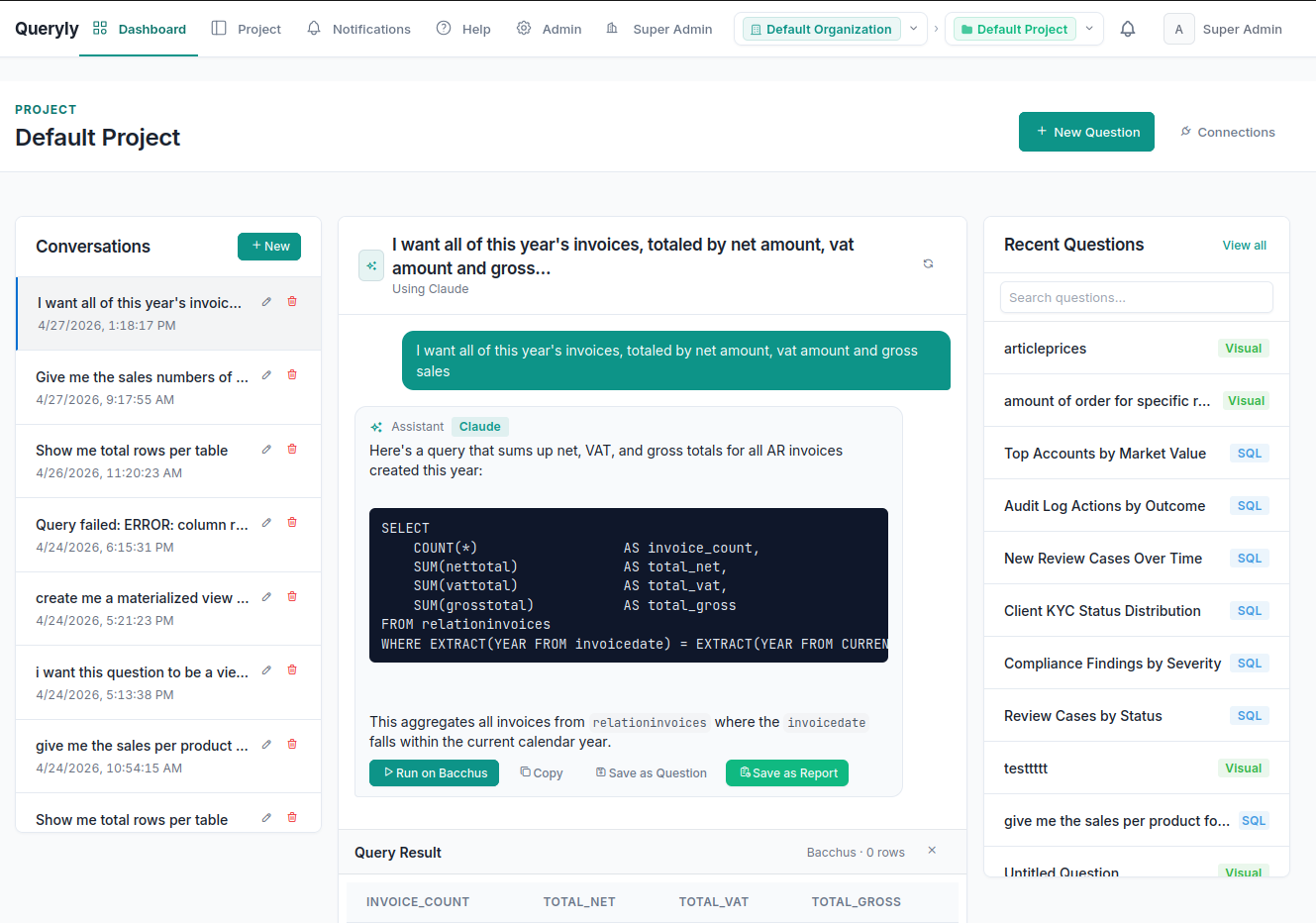Click Save as Report
This screenshot has height=923, width=1316.
click(787, 773)
